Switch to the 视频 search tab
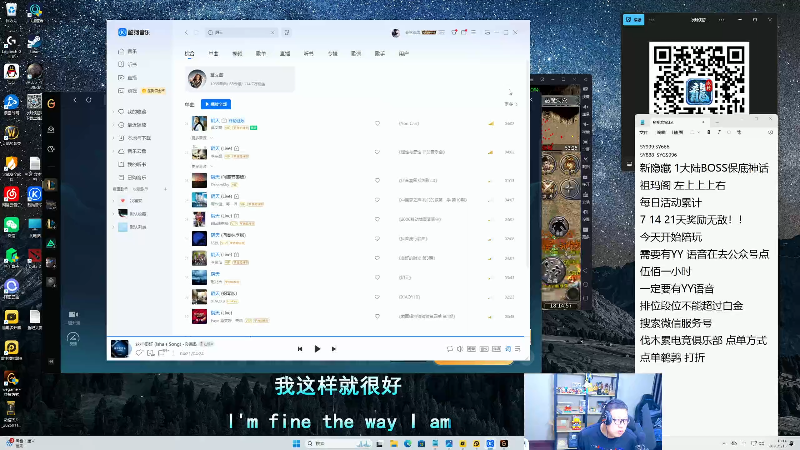The image size is (800, 450). pos(237,54)
